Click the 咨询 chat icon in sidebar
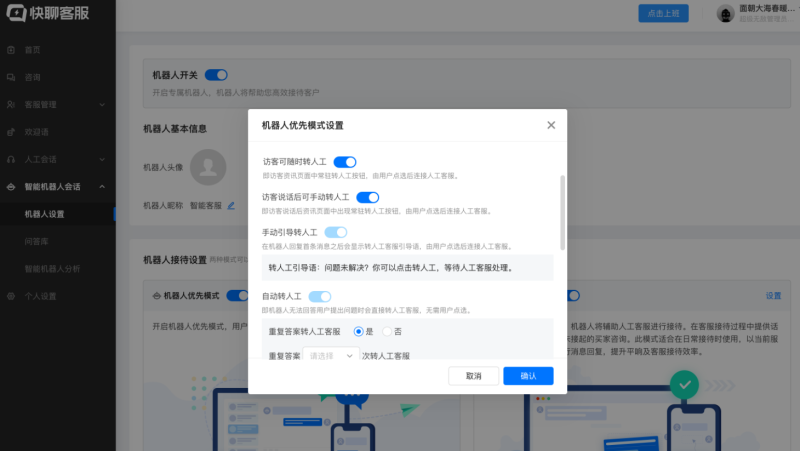The height and width of the screenshot is (451, 800). coord(11,78)
